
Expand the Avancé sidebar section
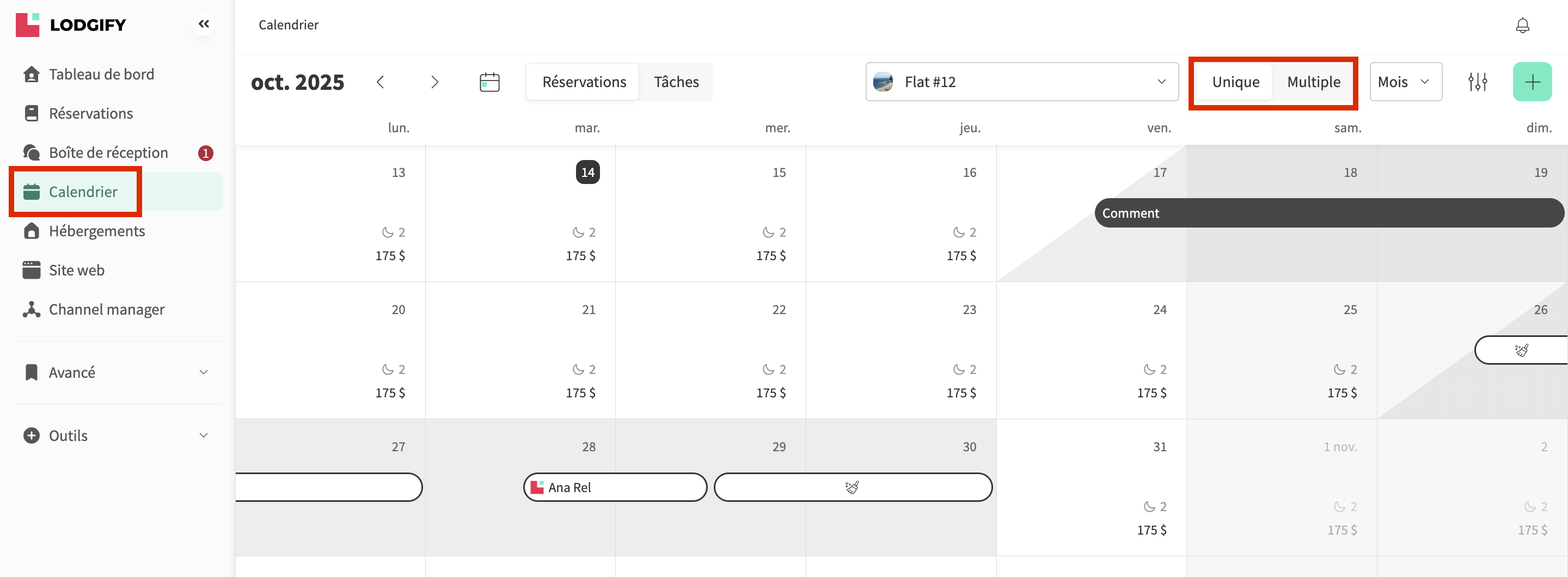(x=115, y=372)
